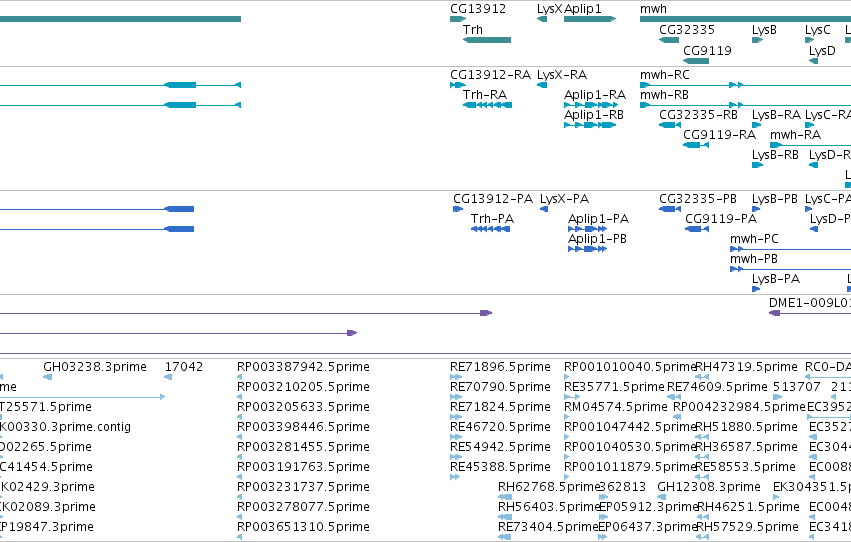Select the mwh-RA transcript label
851x542 pixels.
[x=795, y=135]
